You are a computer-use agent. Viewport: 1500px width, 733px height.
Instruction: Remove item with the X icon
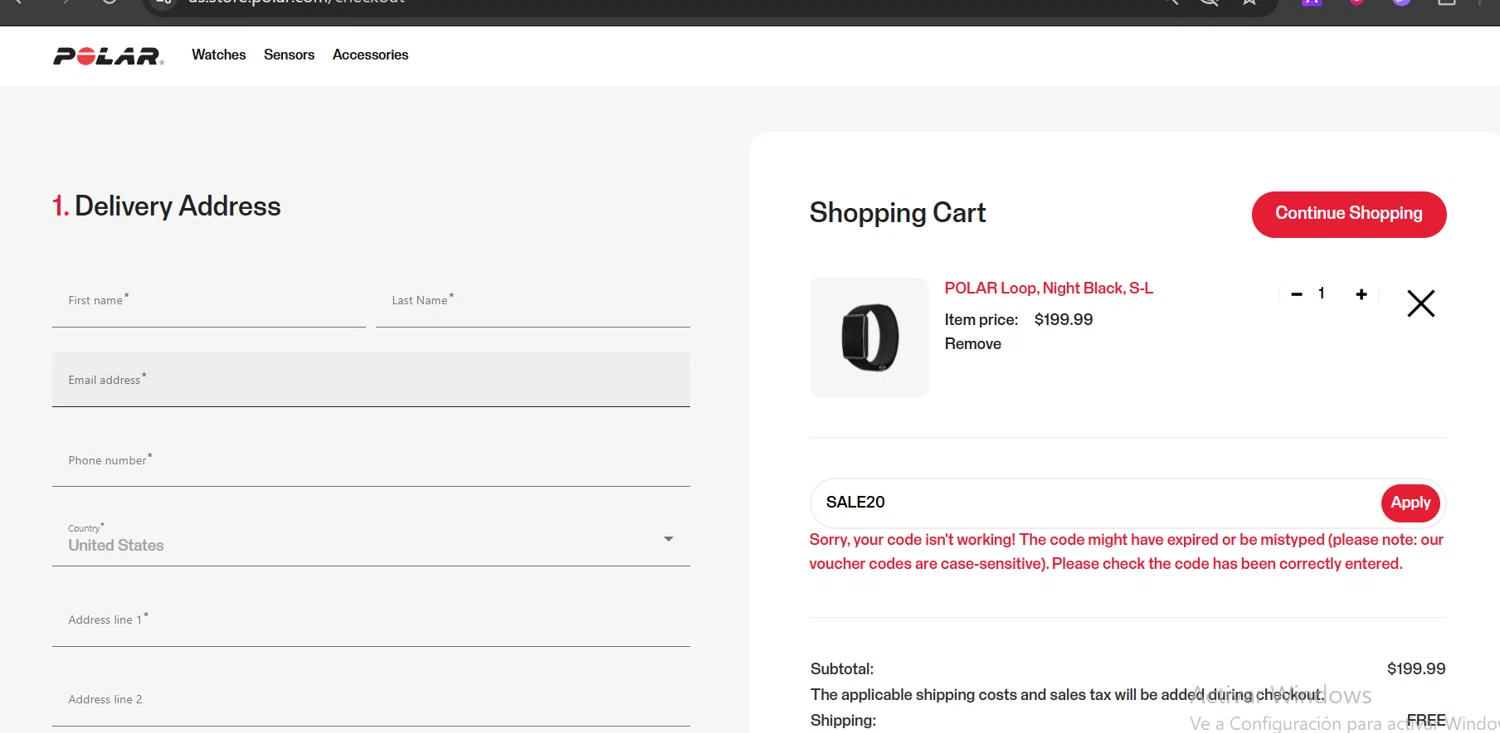tap(1421, 304)
